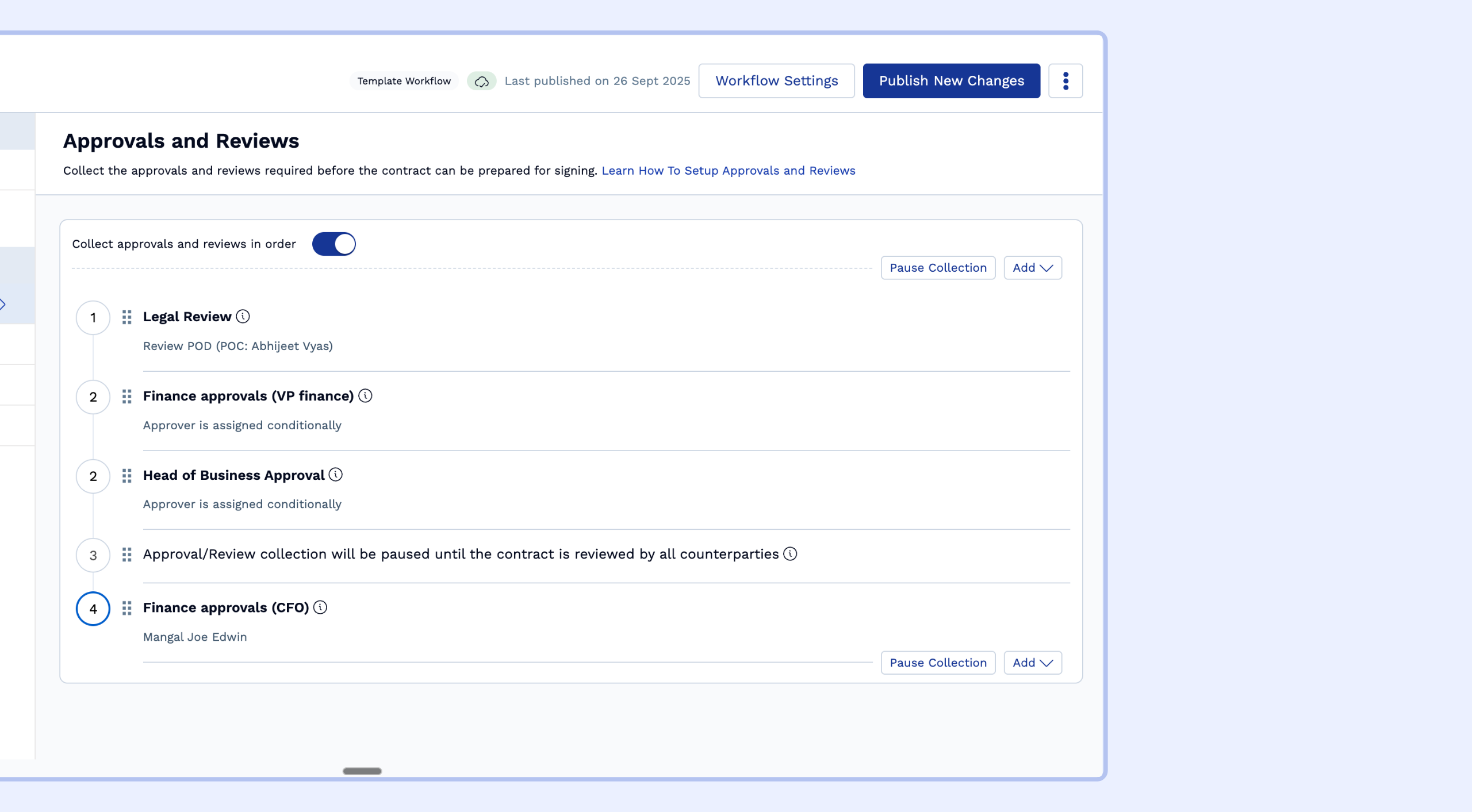The height and width of the screenshot is (812, 1472).
Task: Open the three-dot more options menu
Action: [x=1065, y=81]
